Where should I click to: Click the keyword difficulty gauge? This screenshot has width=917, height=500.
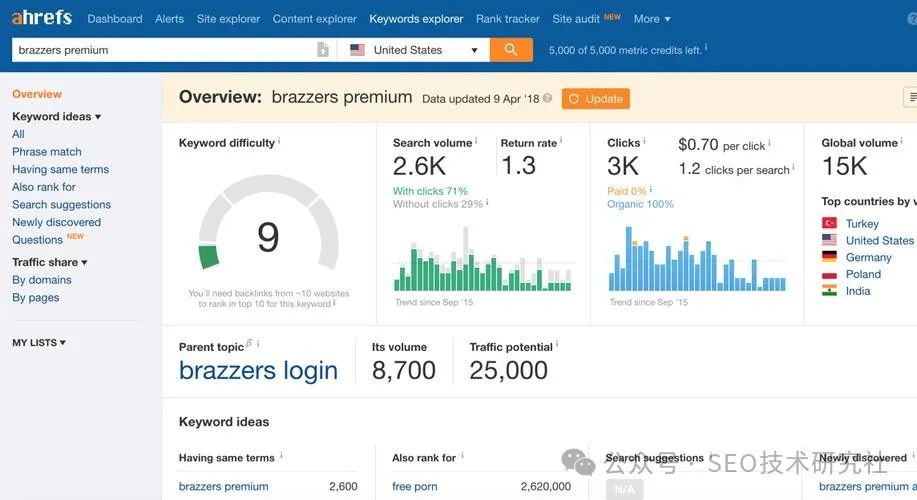coord(268,235)
